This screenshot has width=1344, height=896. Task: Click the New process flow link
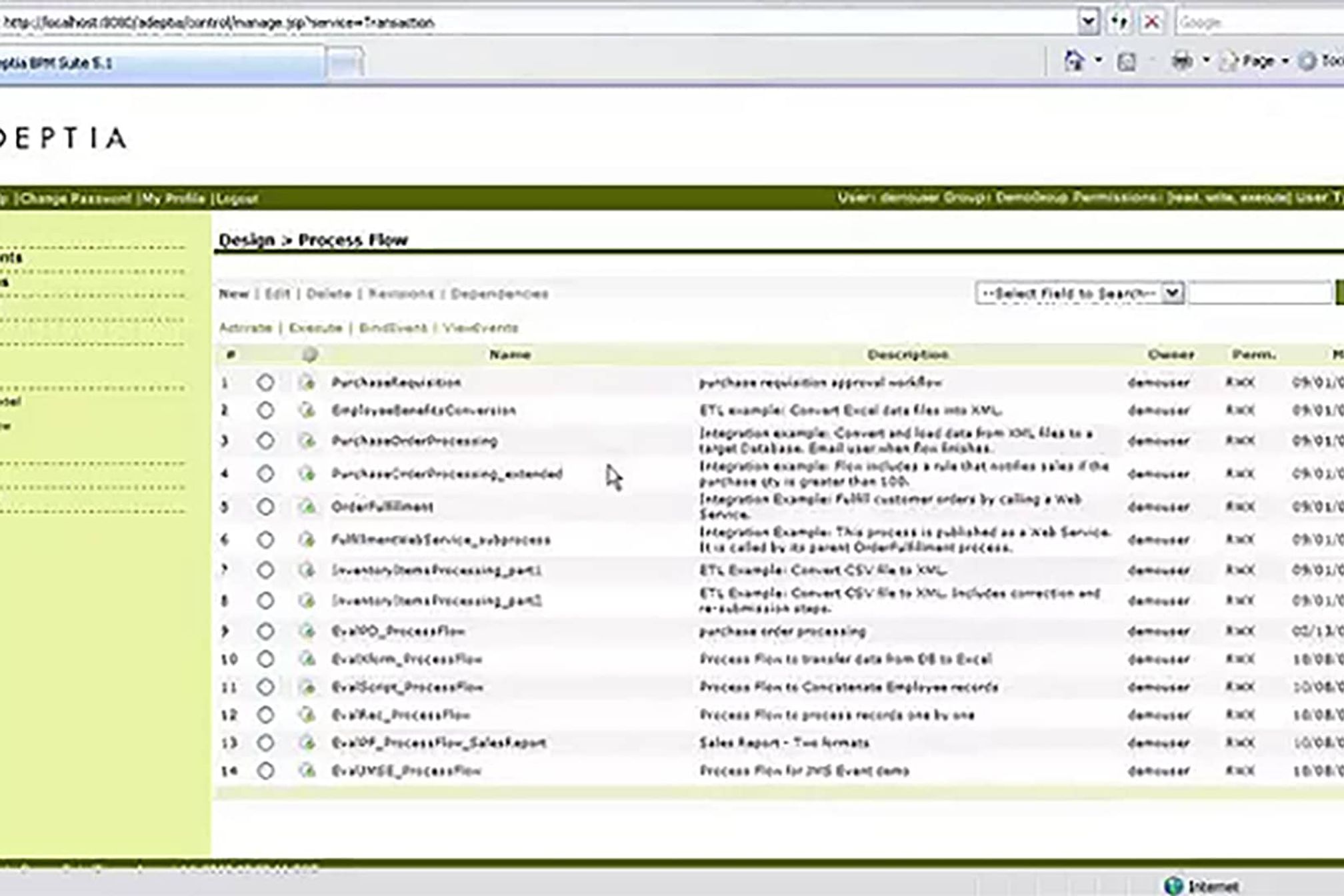click(233, 294)
